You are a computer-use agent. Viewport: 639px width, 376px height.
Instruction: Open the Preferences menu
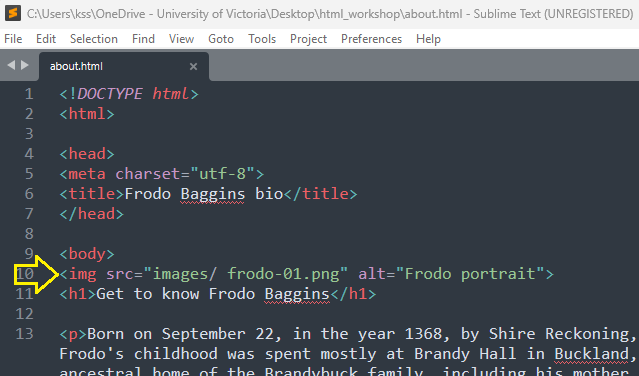(371, 39)
